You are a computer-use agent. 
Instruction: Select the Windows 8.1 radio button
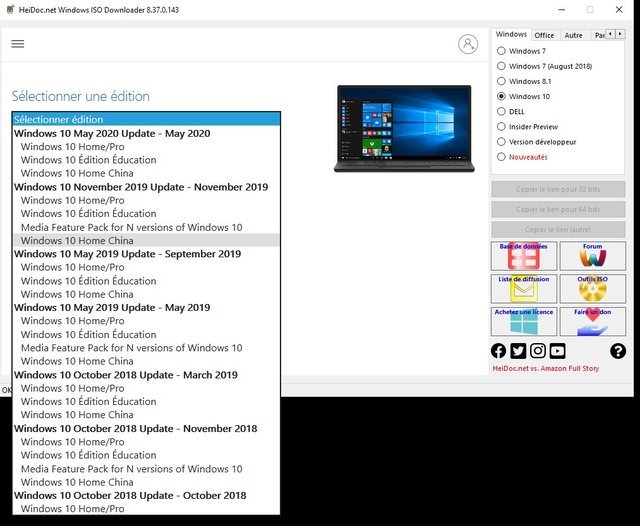pos(501,81)
